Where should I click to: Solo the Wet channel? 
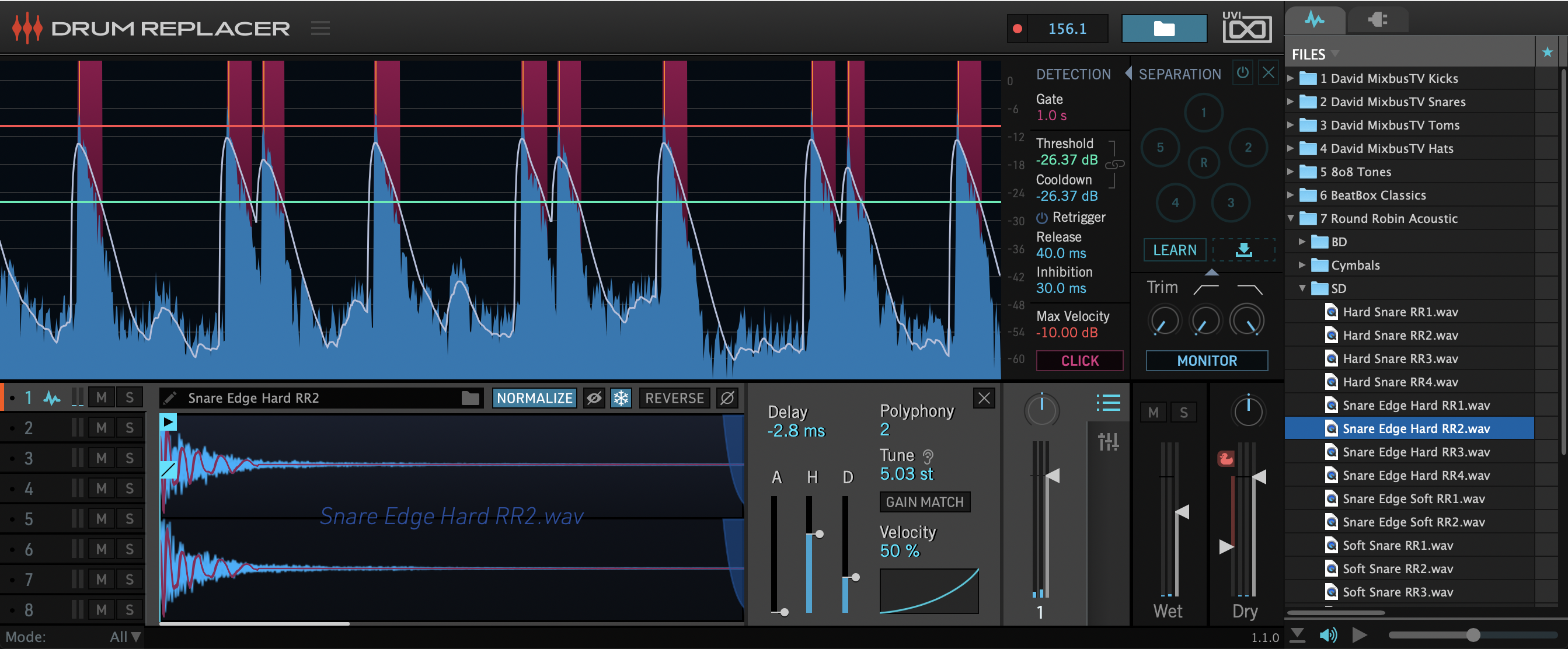1183,413
